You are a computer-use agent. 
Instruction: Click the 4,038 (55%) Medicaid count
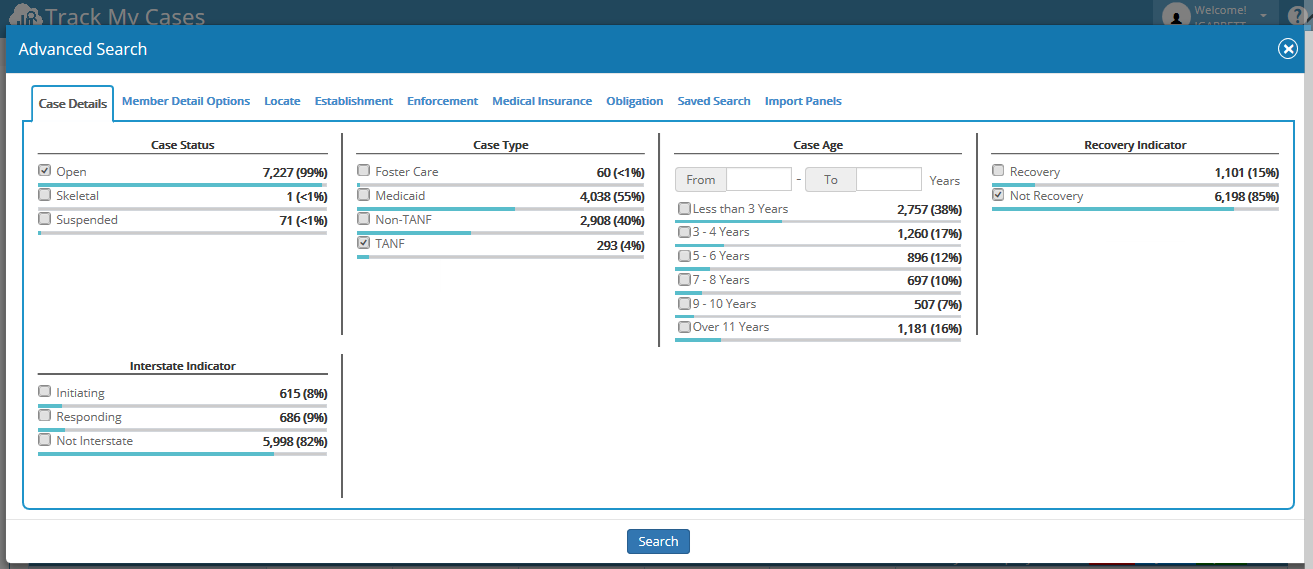tap(612, 197)
